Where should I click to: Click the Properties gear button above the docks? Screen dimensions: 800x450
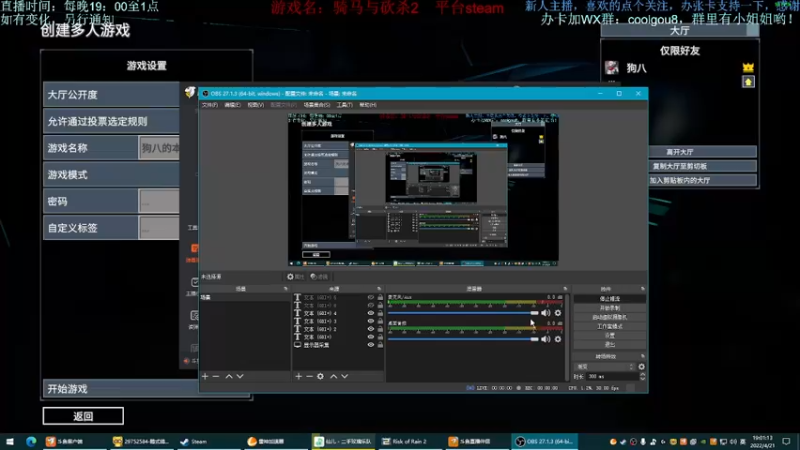pyautogui.click(x=295, y=277)
